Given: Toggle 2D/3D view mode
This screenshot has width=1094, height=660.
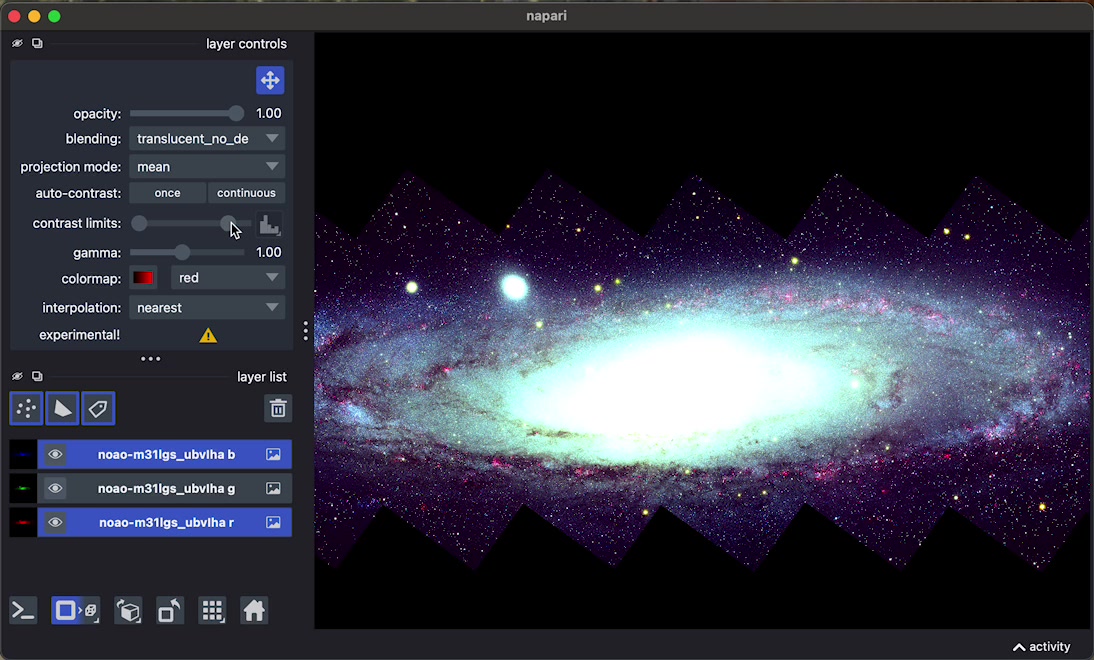Looking at the screenshot, I should [76, 611].
